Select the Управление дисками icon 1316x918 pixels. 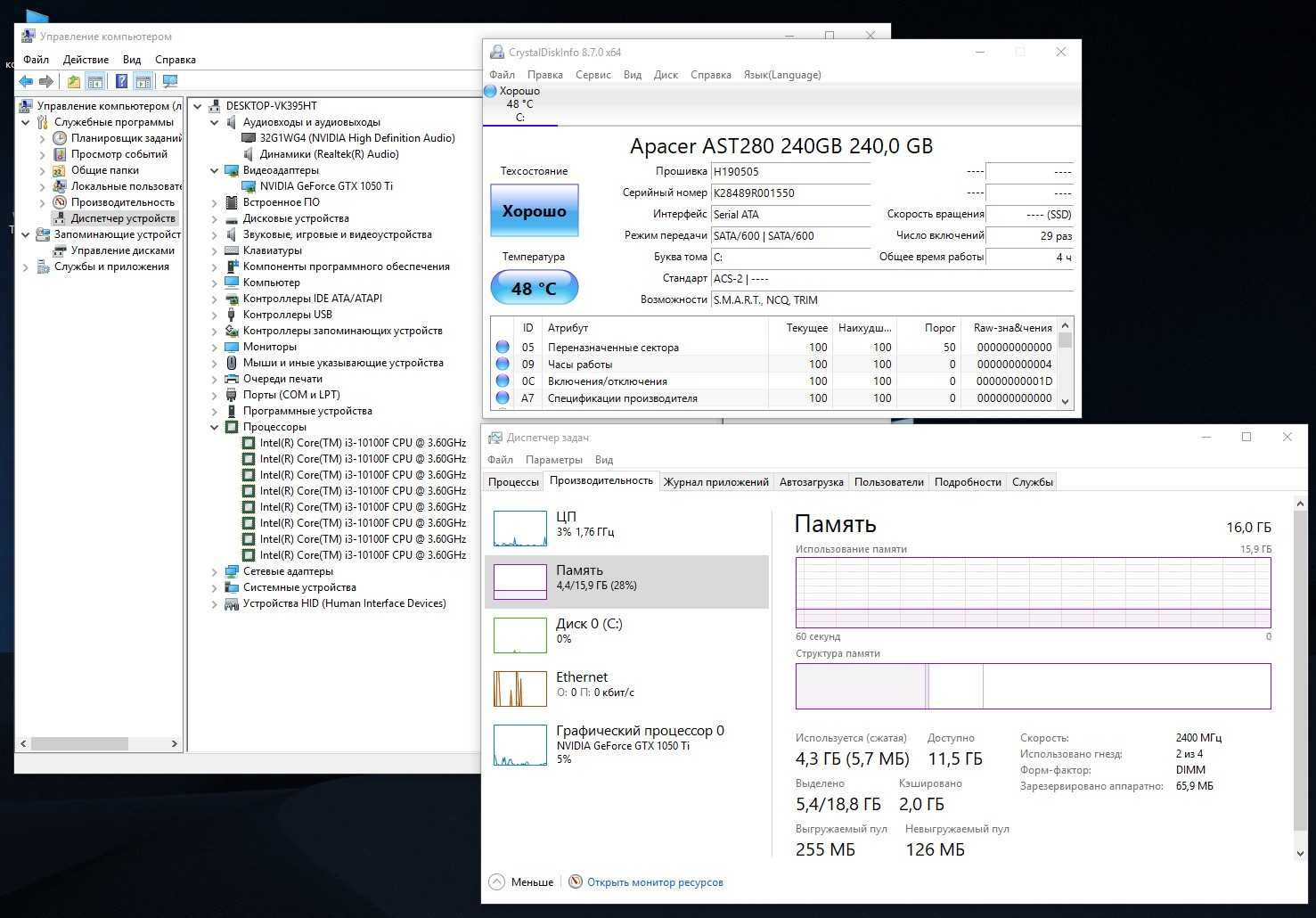coord(60,250)
